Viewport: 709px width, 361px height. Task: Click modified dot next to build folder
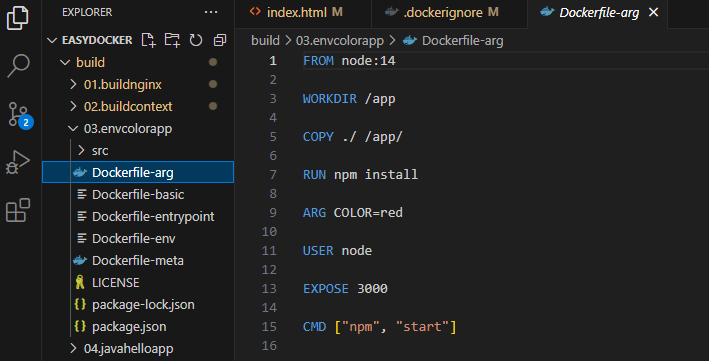click(213, 62)
